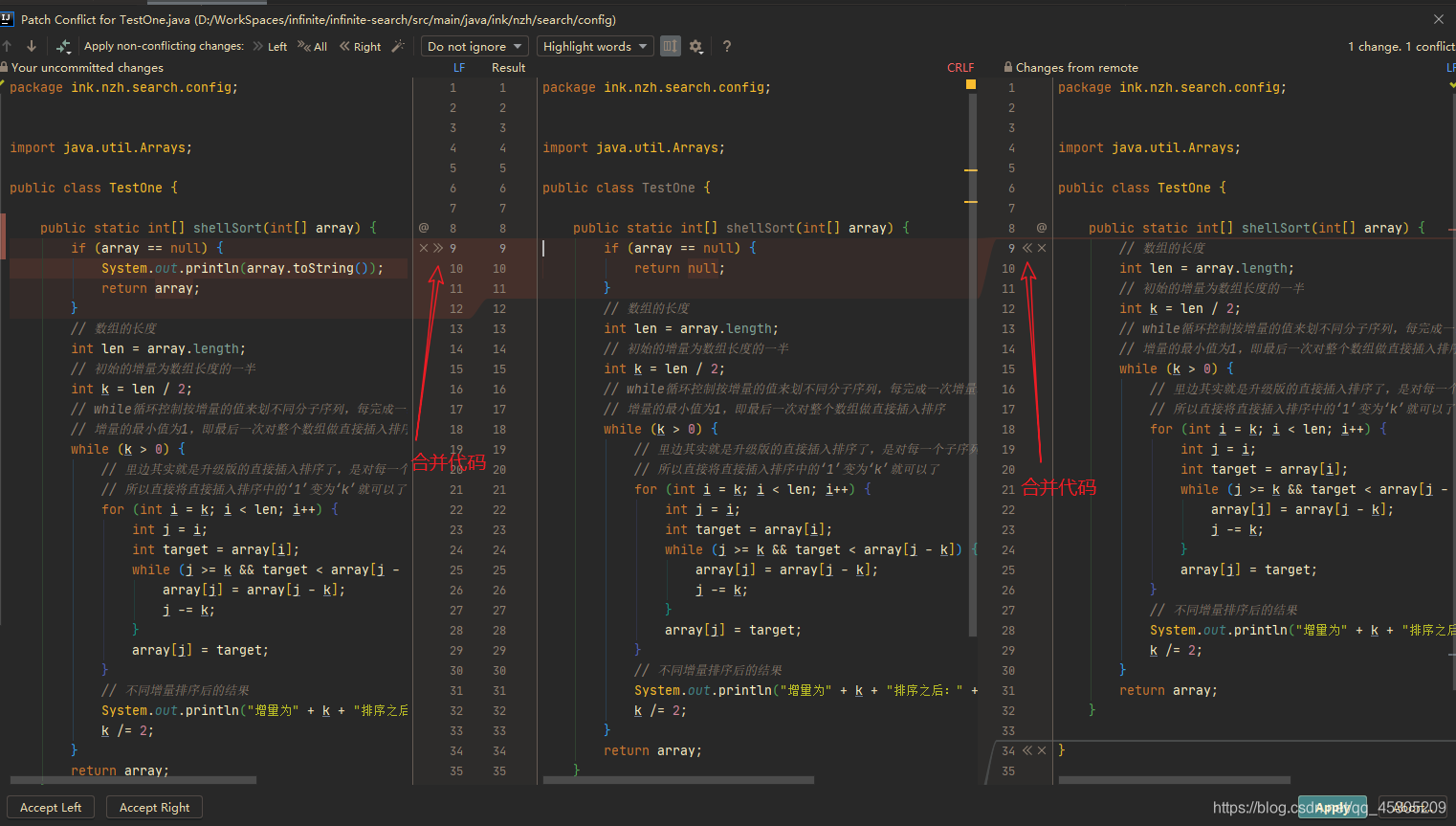Viewport: 1456px width, 826px height.
Task: Click the left pane horizontal scrollbar
Action: [x=133, y=780]
